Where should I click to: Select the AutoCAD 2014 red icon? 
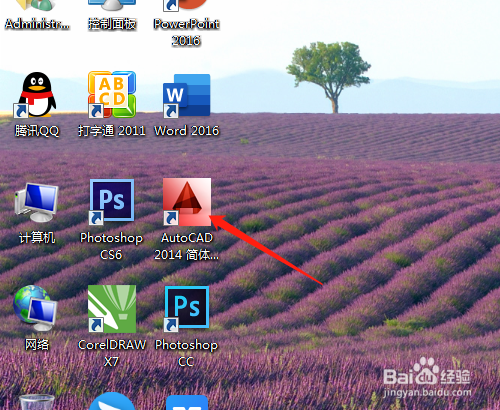[x=187, y=202]
